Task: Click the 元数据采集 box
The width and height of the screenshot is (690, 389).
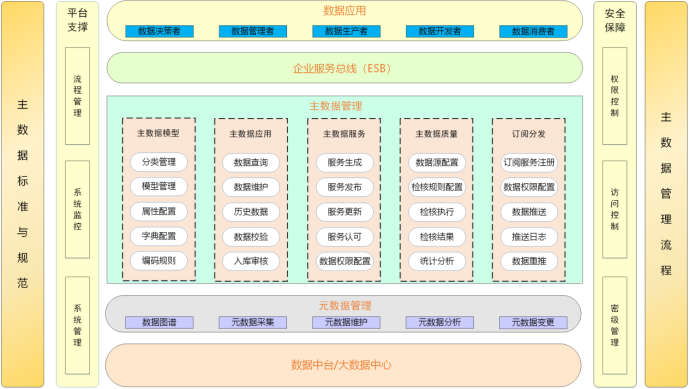Action: 253,322
